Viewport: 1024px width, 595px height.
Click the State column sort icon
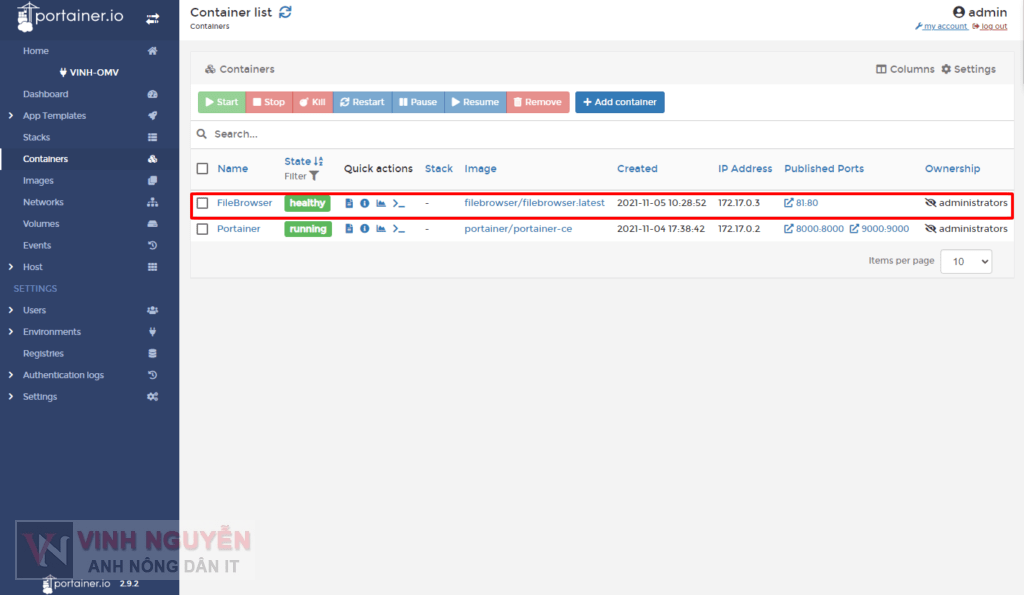318,161
